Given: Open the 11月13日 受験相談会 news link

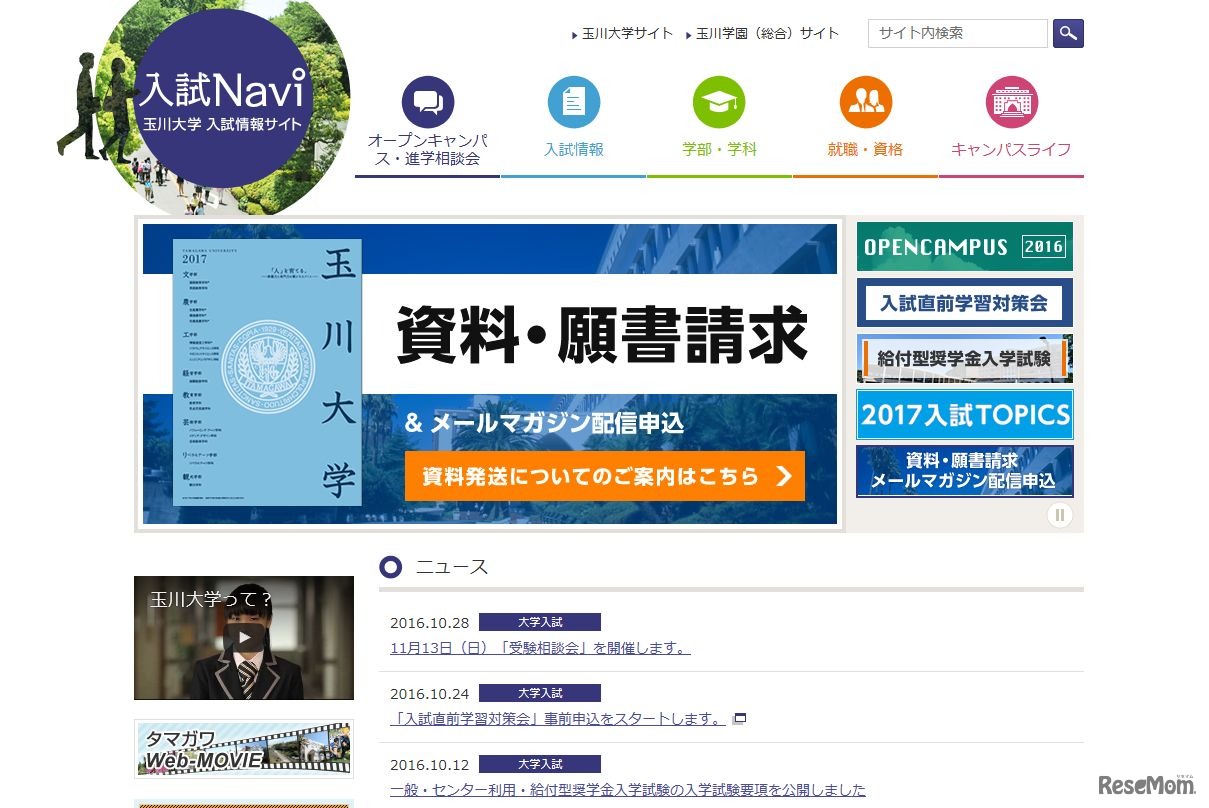Looking at the screenshot, I should click(x=540, y=648).
